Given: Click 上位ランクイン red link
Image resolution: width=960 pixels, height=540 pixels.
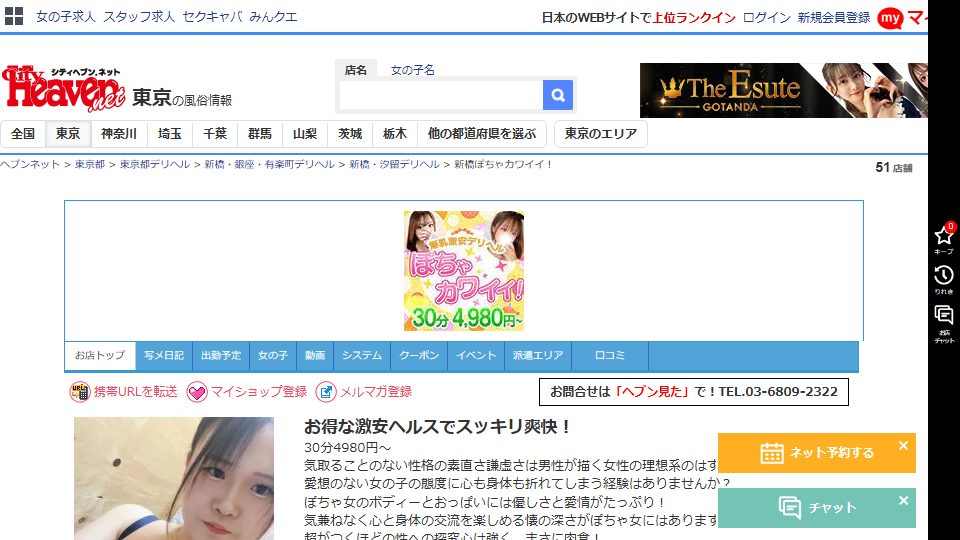Looking at the screenshot, I should coord(694,18).
